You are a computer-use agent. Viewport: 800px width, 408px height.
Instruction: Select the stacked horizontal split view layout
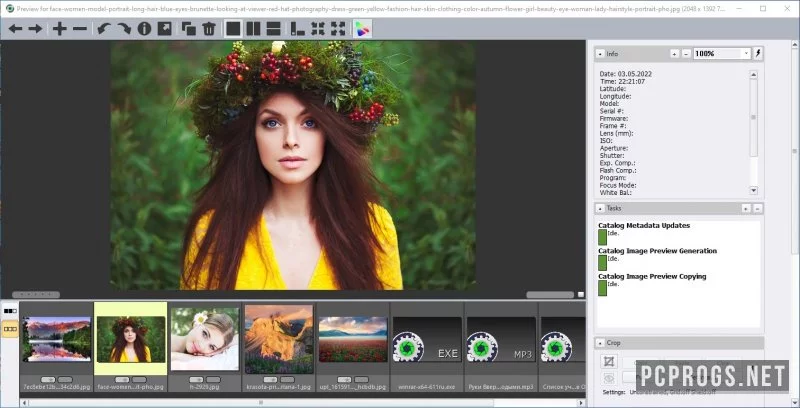(273, 29)
